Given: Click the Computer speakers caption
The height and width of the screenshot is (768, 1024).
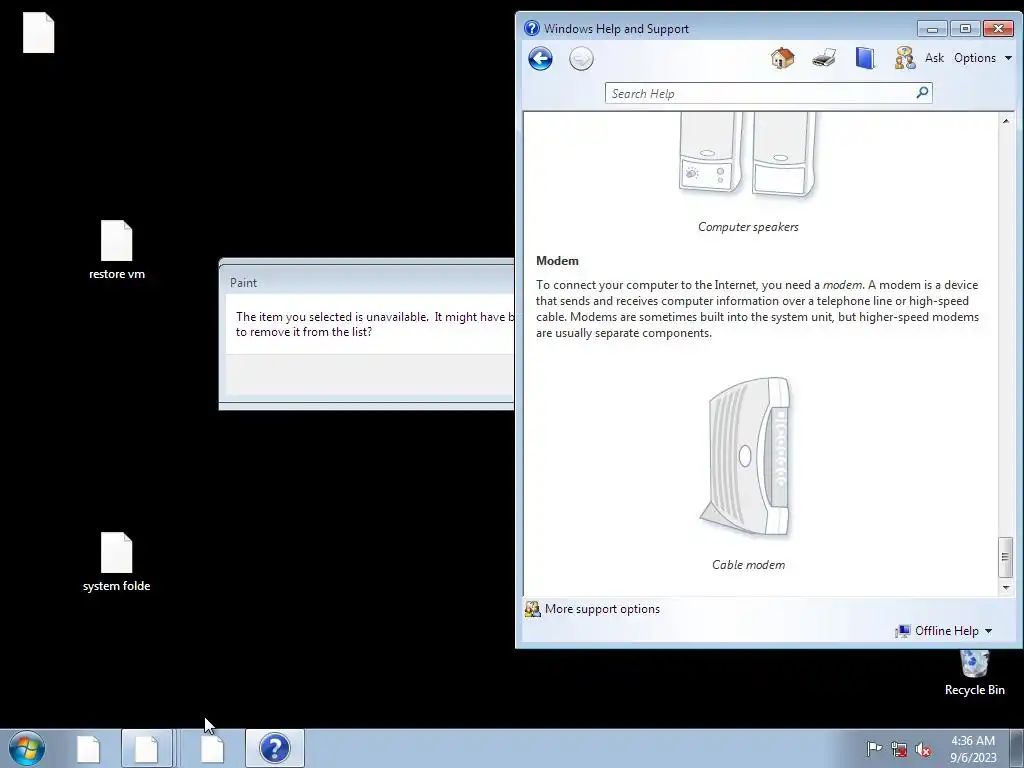Looking at the screenshot, I should coord(748,227).
